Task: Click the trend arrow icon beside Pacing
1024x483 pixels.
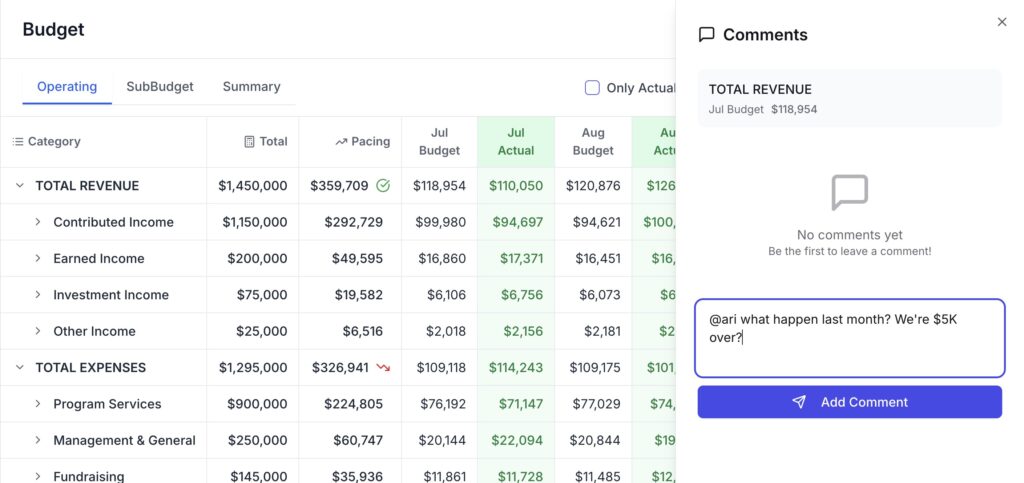Action: tap(341, 142)
